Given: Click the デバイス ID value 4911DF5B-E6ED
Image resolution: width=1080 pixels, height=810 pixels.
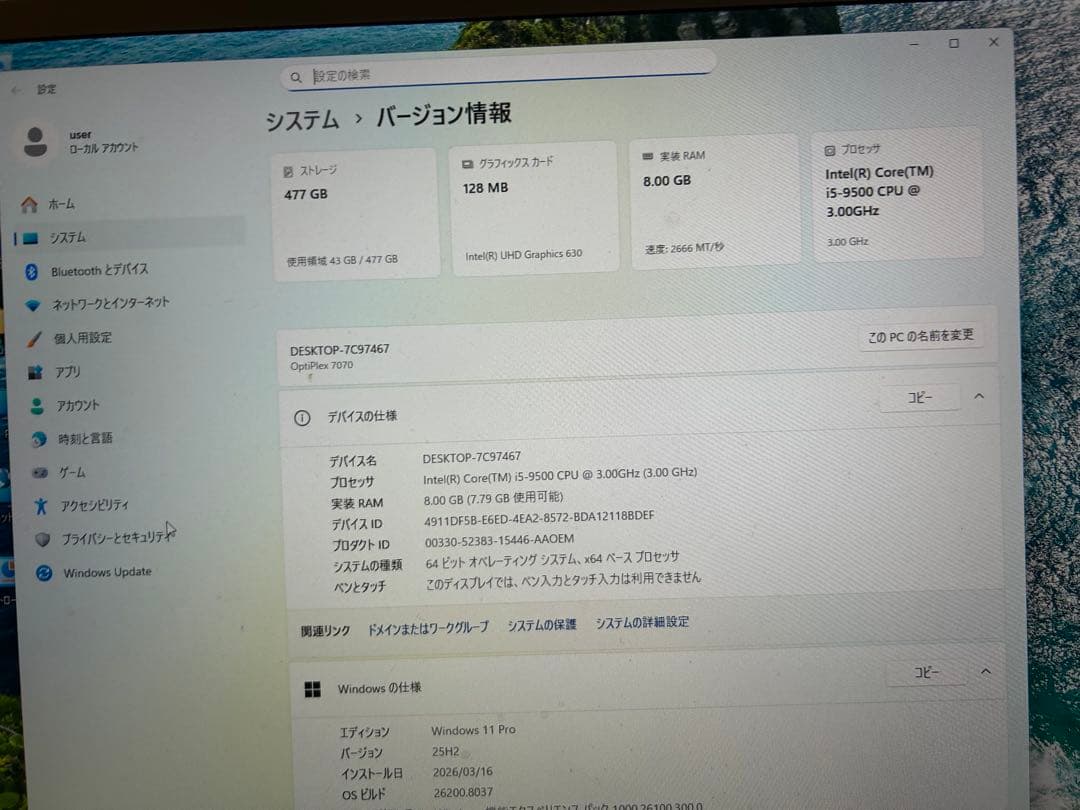Looking at the screenshot, I should 539,517.
